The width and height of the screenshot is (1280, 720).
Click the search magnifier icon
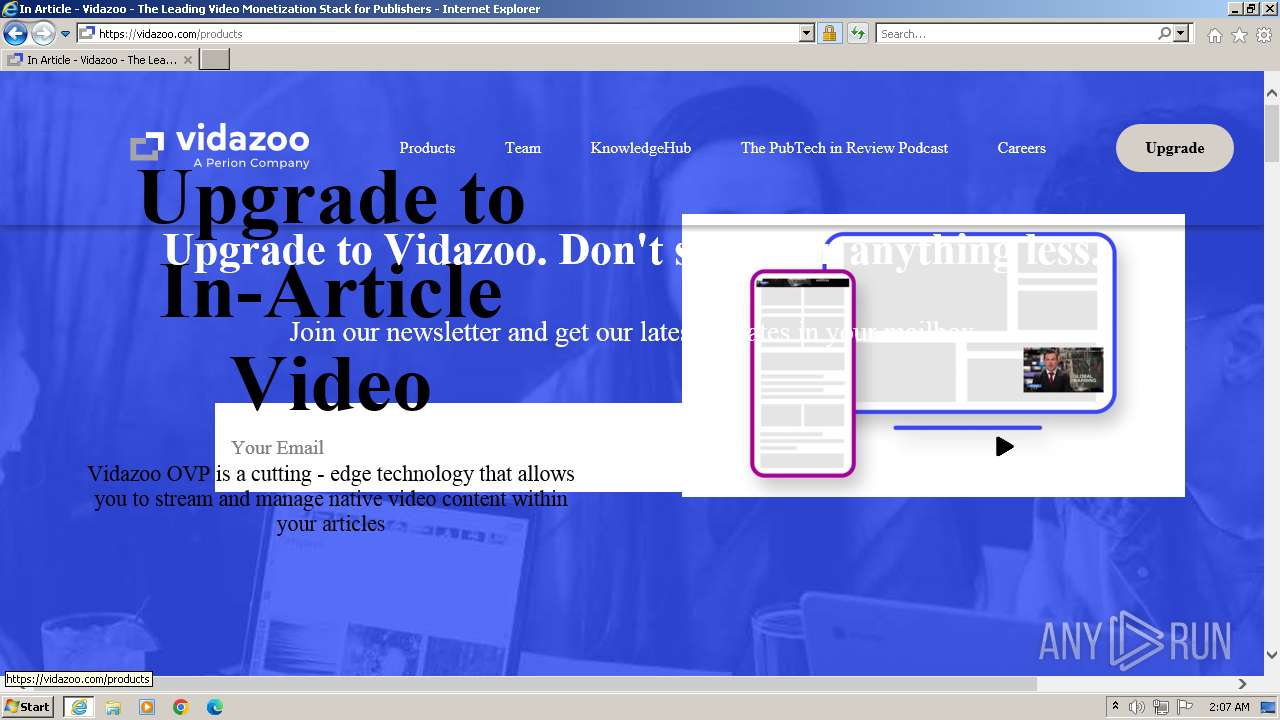point(1164,33)
